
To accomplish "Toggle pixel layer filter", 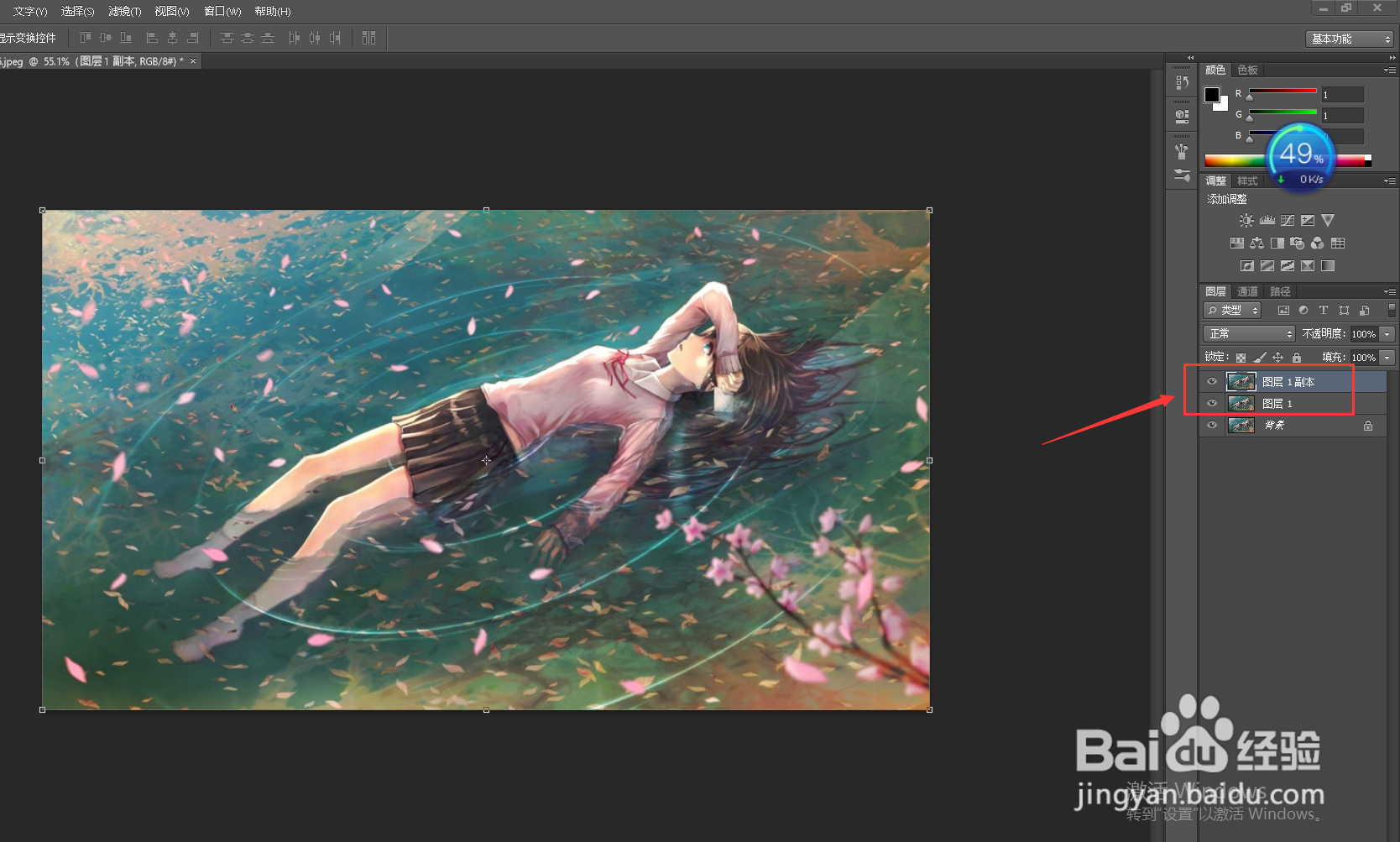I will (x=1283, y=311).
